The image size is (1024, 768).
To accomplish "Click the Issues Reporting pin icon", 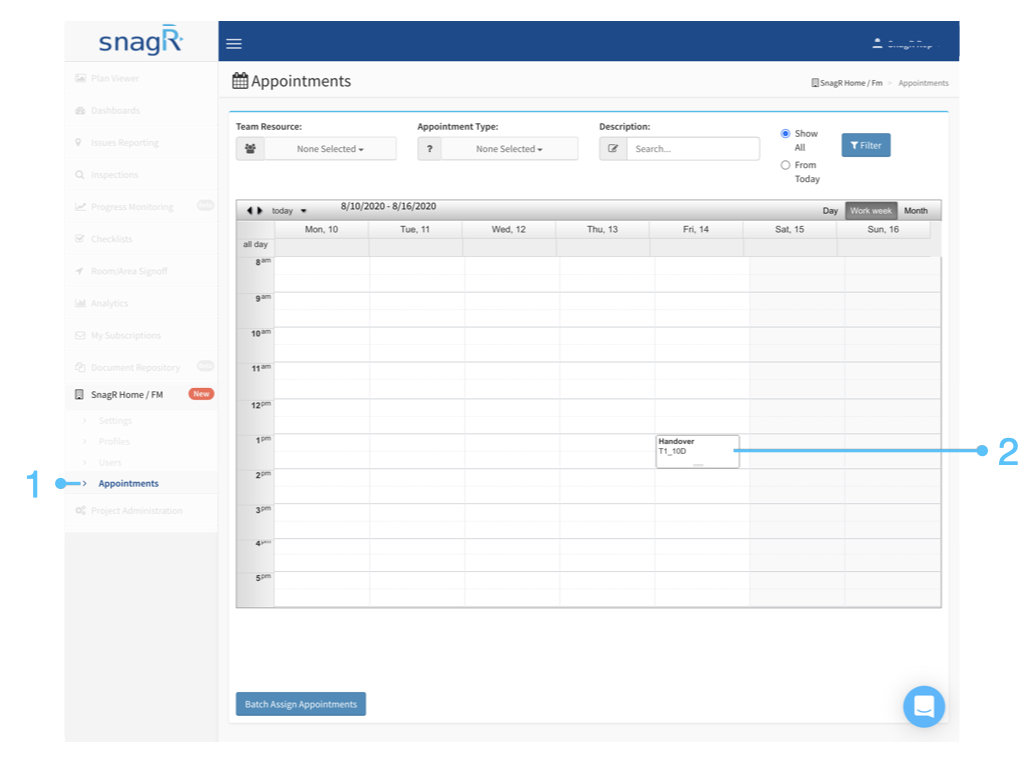I will tap(78, 142).
